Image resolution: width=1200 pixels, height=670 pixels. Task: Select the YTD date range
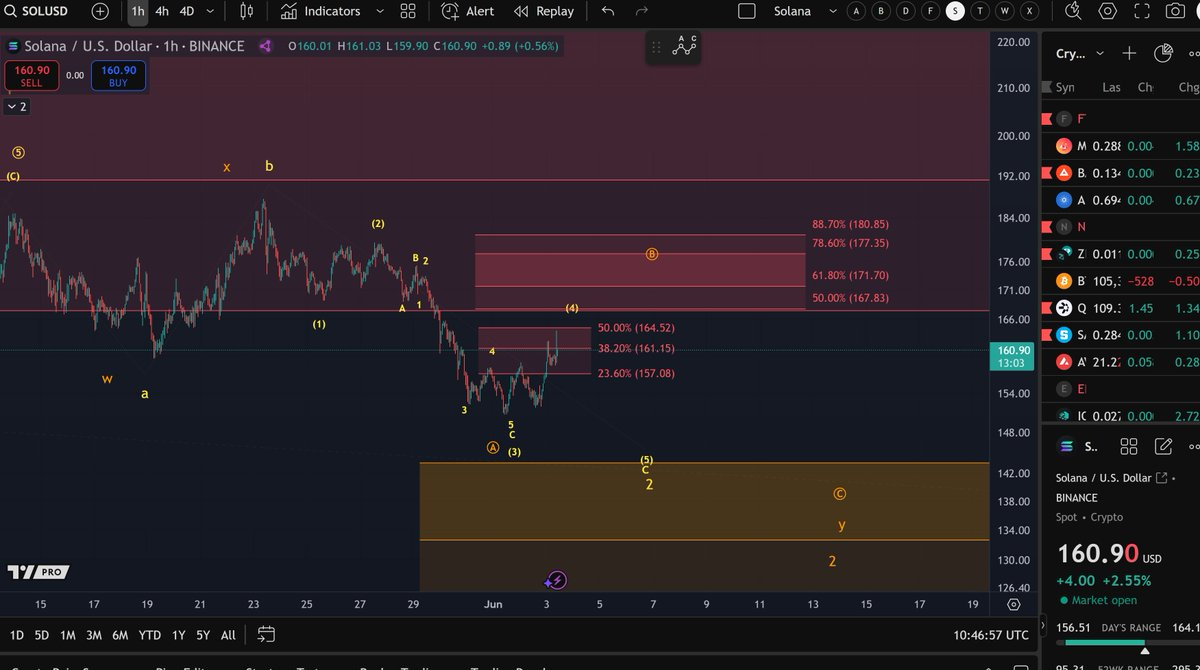click(150, 635)
